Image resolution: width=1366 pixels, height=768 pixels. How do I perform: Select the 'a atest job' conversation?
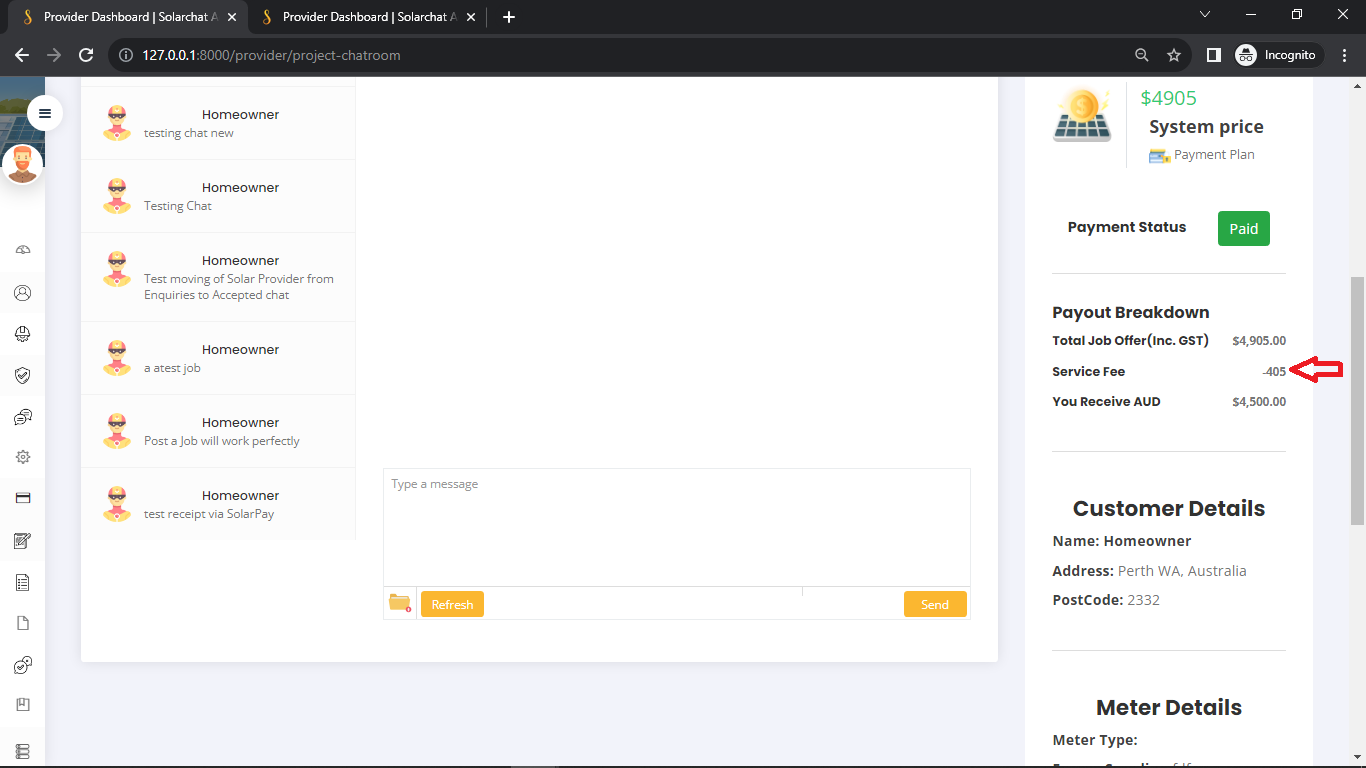click(x=218, y=358)
